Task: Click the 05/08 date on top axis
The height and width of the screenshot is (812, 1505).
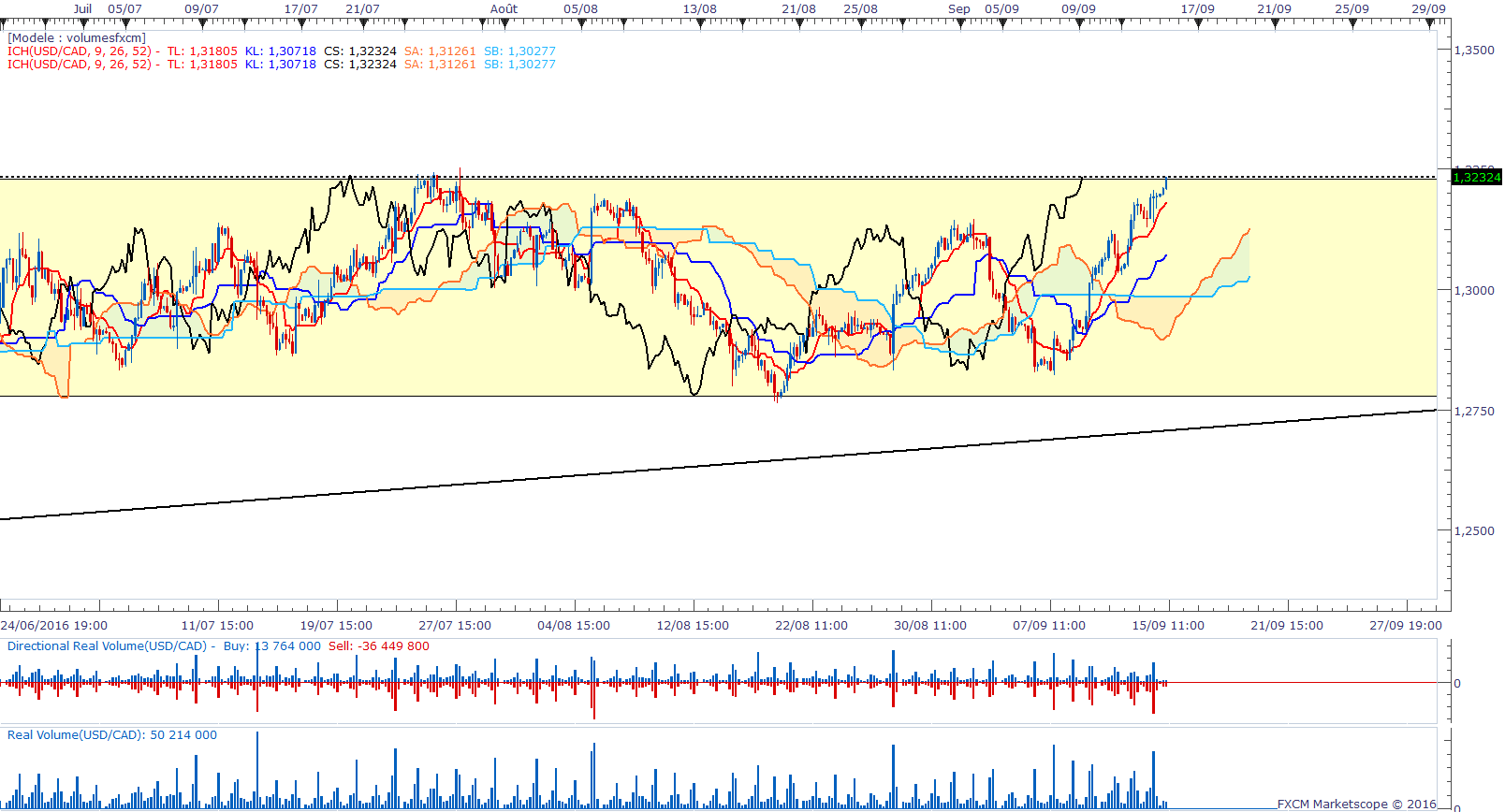Action: tap(580, 8)
